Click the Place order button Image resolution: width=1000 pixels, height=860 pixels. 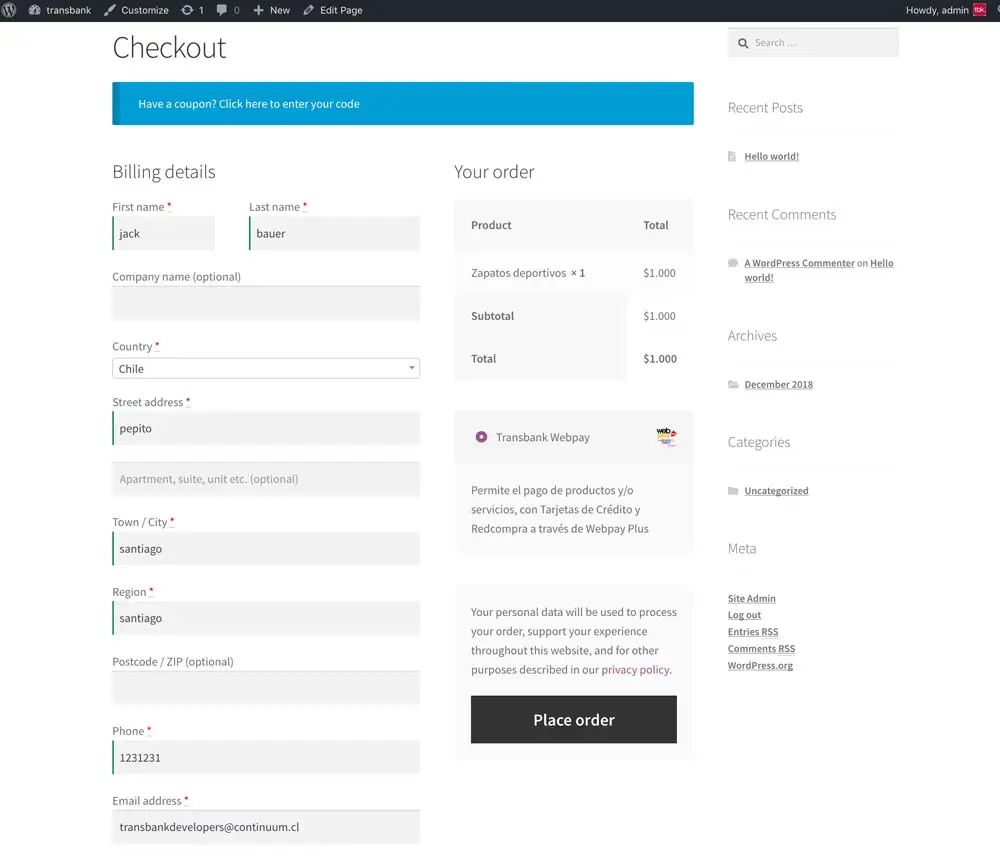[x=573, y=720]
